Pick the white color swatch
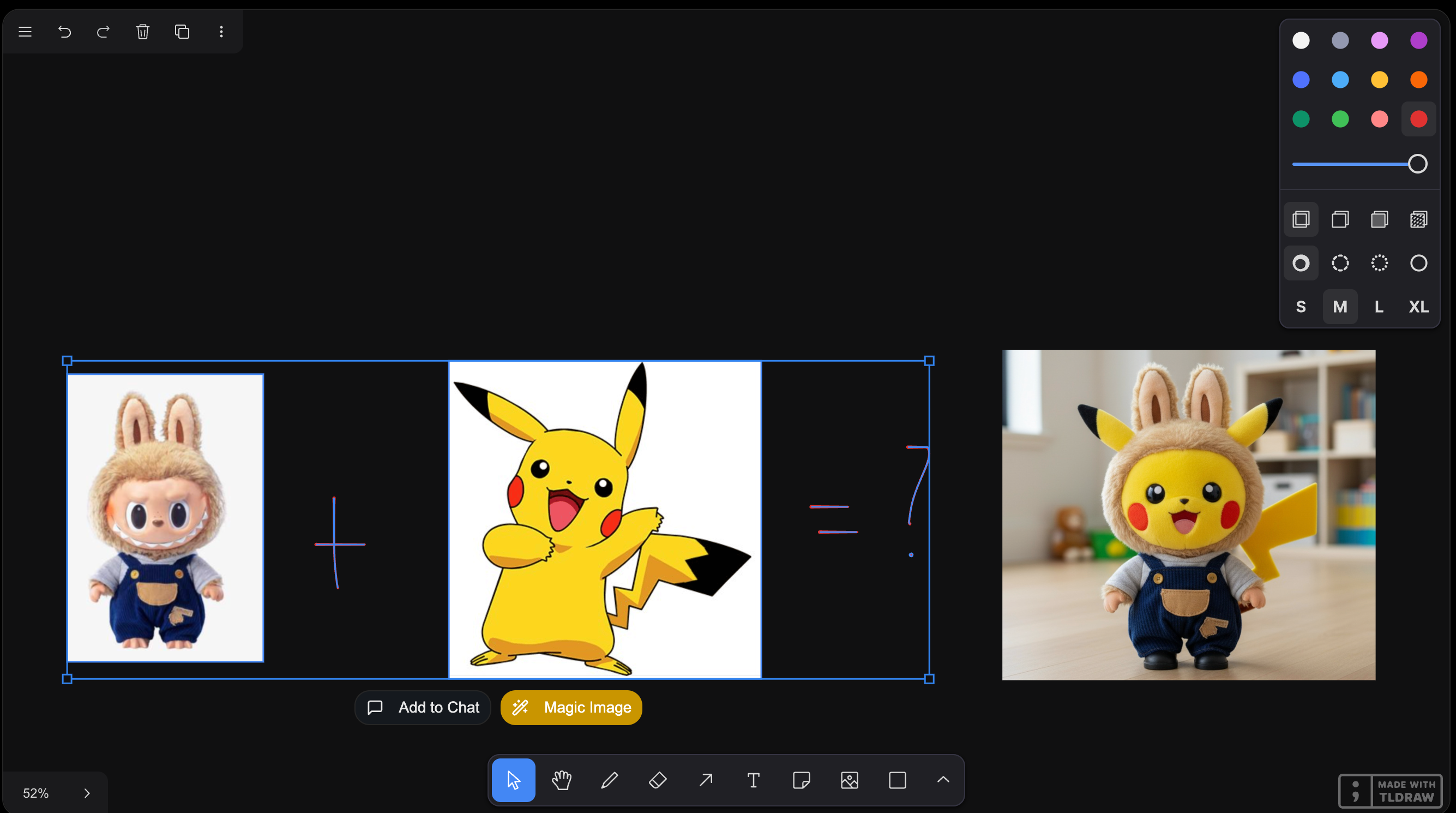Image resolution: width=1456 pixels, height=813 pixels. tap(1301, 41)
